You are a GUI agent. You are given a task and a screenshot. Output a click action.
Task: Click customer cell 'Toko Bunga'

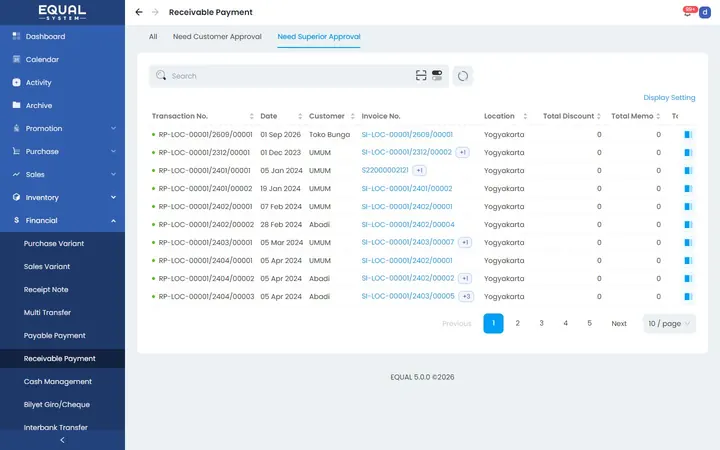[x=329, y=135]
